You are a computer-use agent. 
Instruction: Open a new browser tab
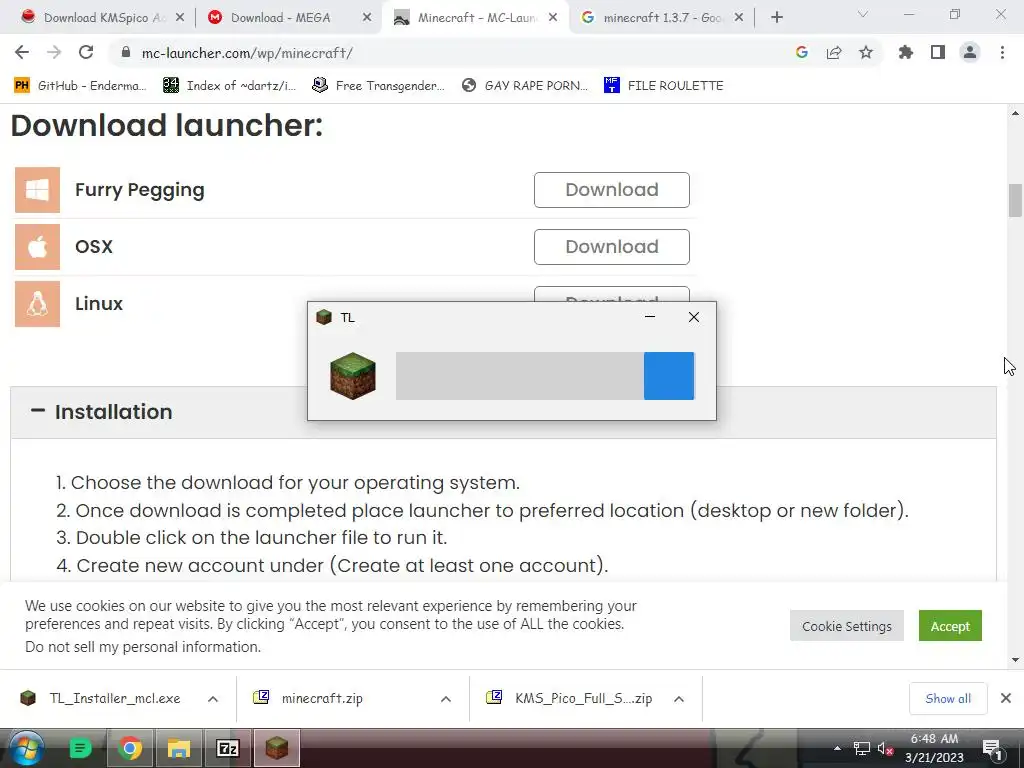tap(776, 18)
